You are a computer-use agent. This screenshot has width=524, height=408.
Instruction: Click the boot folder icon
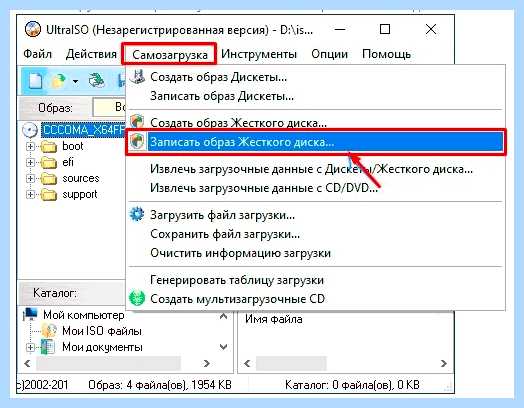pos(49,146)
